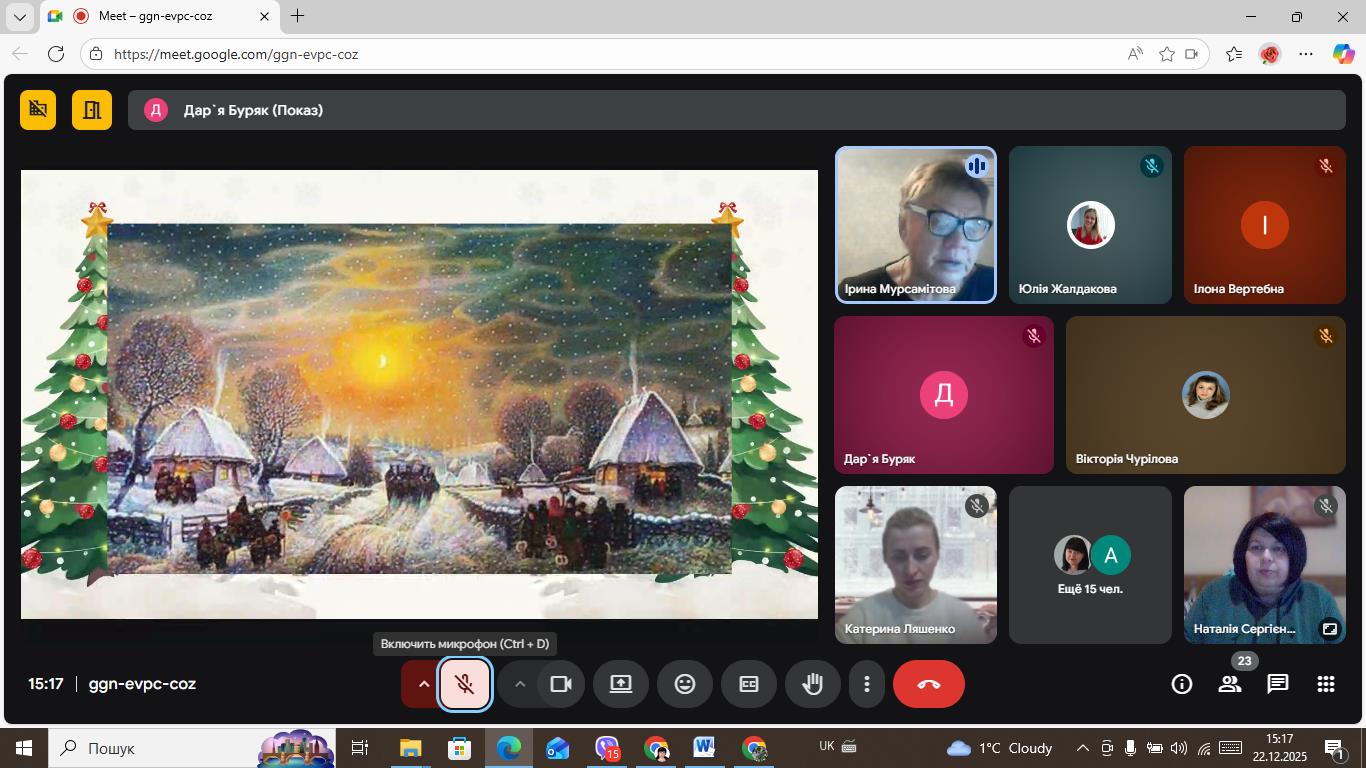Open the activities grid icon
The height and width of the screenshot is (768, 1366).
1326,684
